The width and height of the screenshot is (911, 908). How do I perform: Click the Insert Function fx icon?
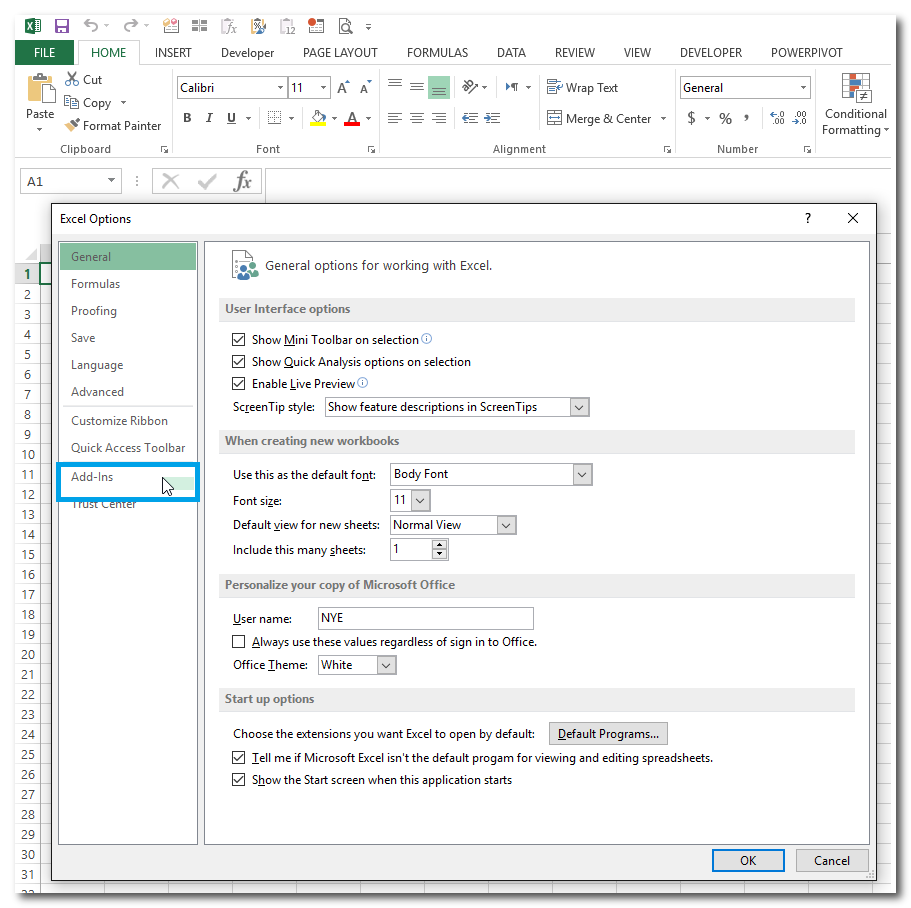click(242, 181)
